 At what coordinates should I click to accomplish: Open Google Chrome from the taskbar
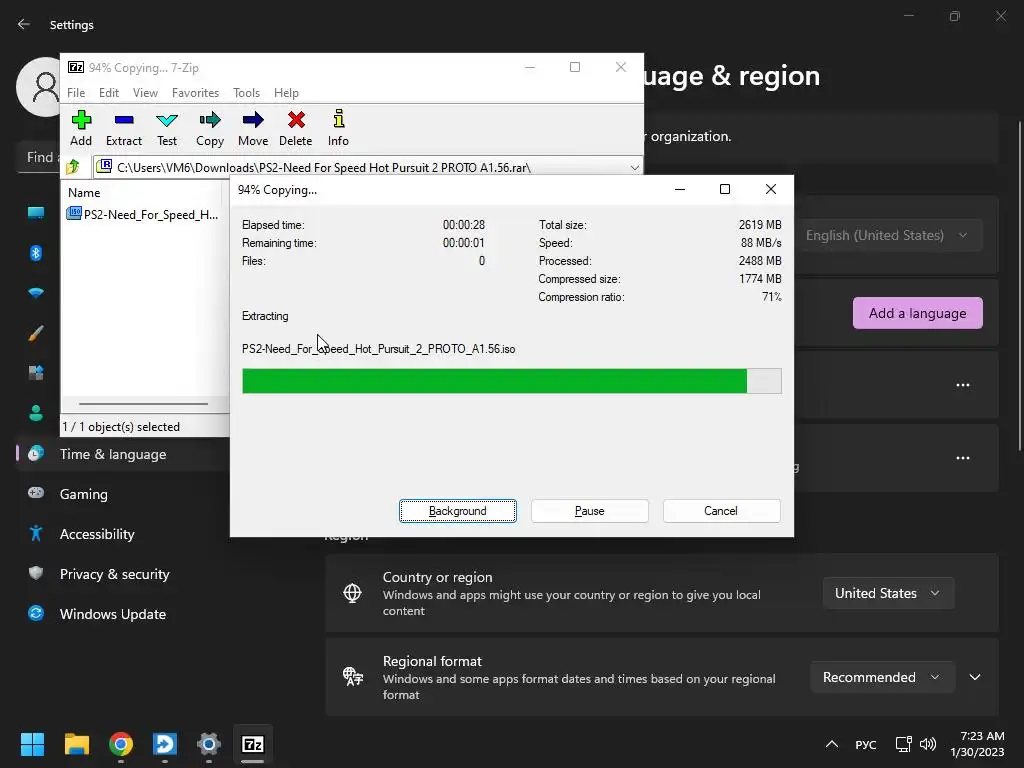121,744
